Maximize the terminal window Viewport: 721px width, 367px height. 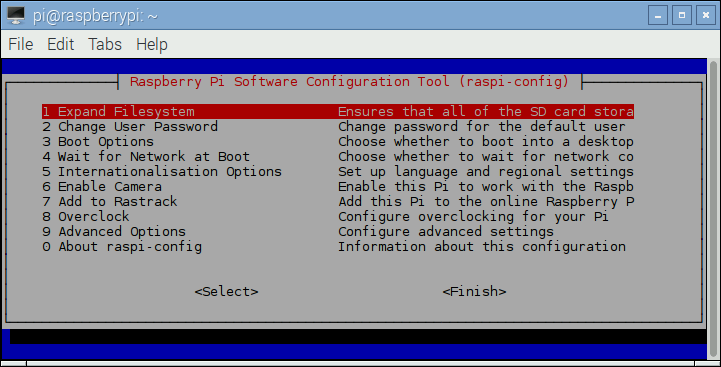tap(682, 16)
